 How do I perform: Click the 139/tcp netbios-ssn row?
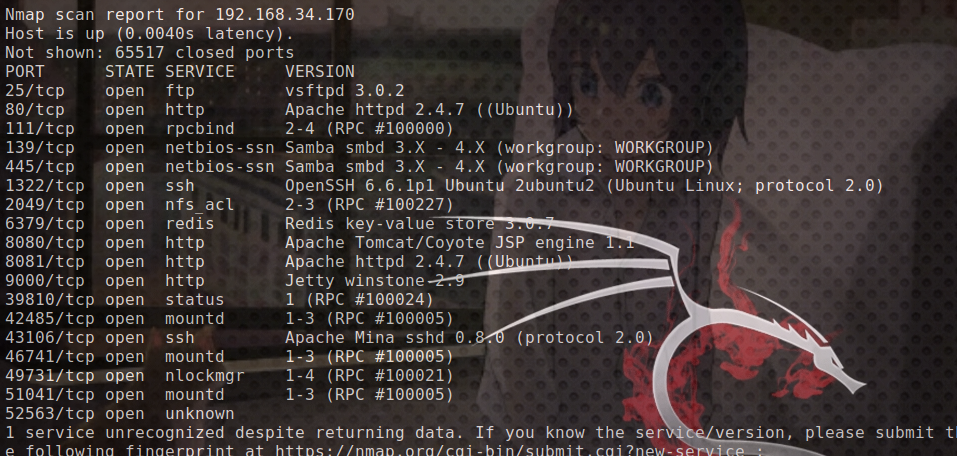tap(359, 148)
